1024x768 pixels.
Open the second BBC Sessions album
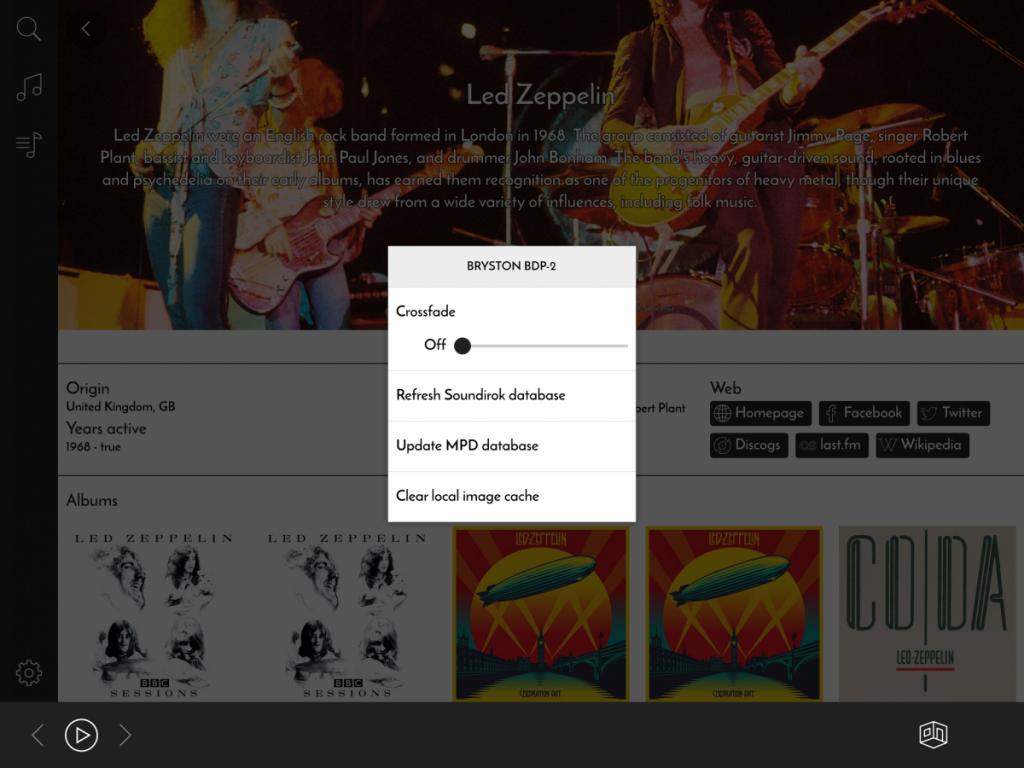(347, 614)
